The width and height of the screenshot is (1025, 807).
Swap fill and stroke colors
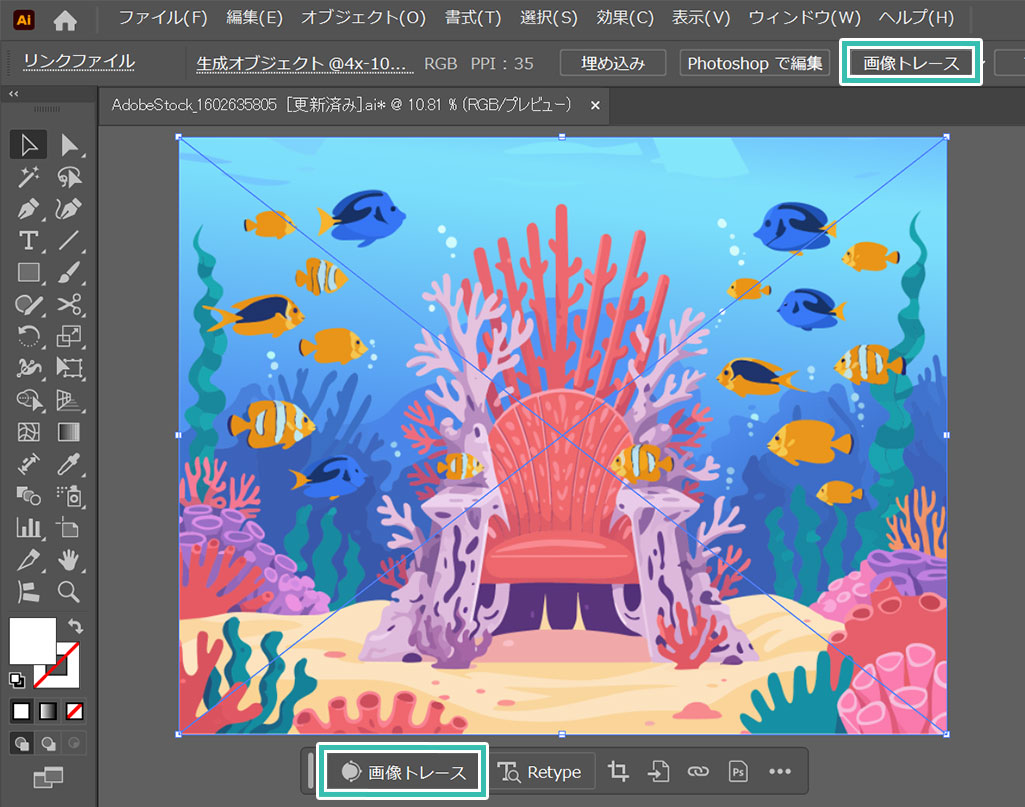74,626
